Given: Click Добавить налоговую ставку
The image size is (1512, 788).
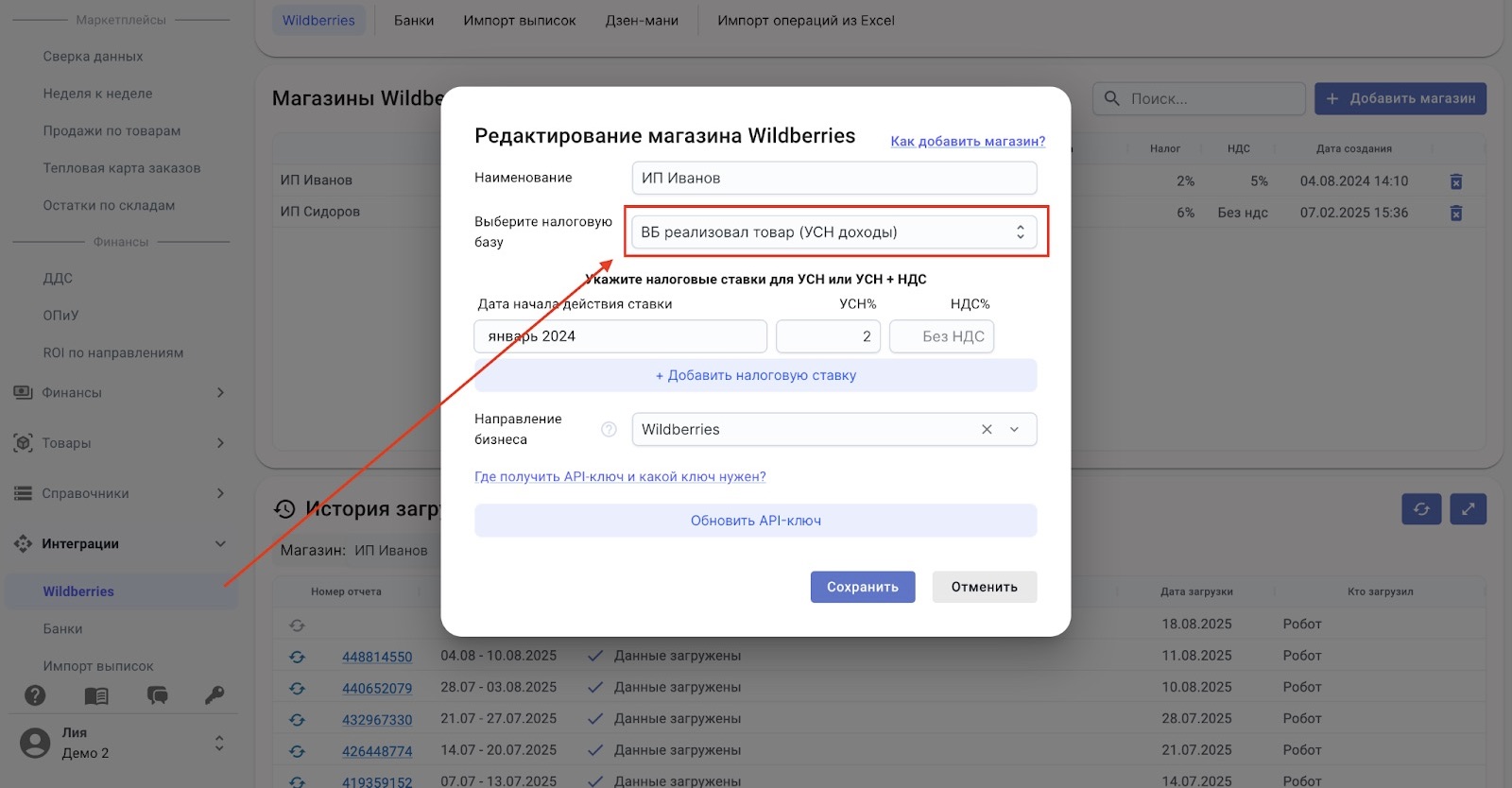Looking at the screenshot, I should point(756,375).
